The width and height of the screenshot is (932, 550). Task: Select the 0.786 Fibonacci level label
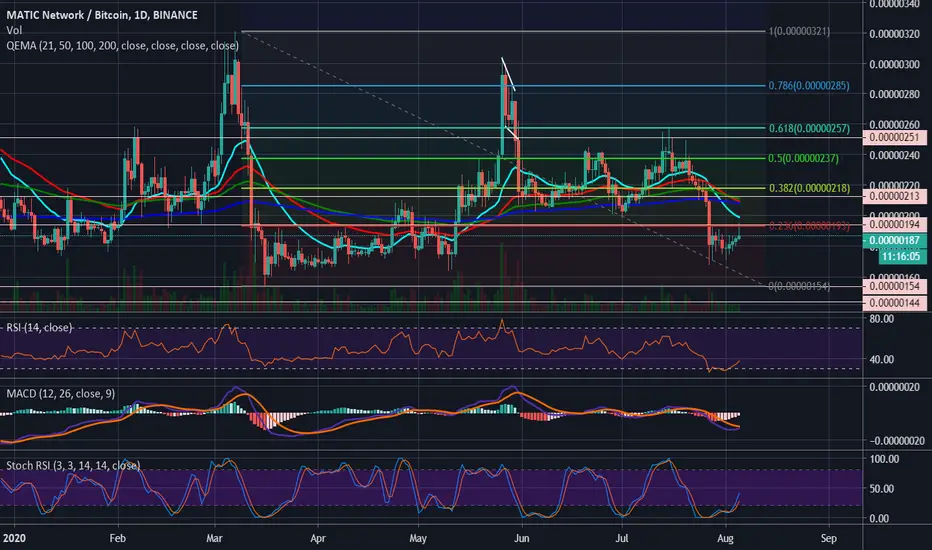809,86
